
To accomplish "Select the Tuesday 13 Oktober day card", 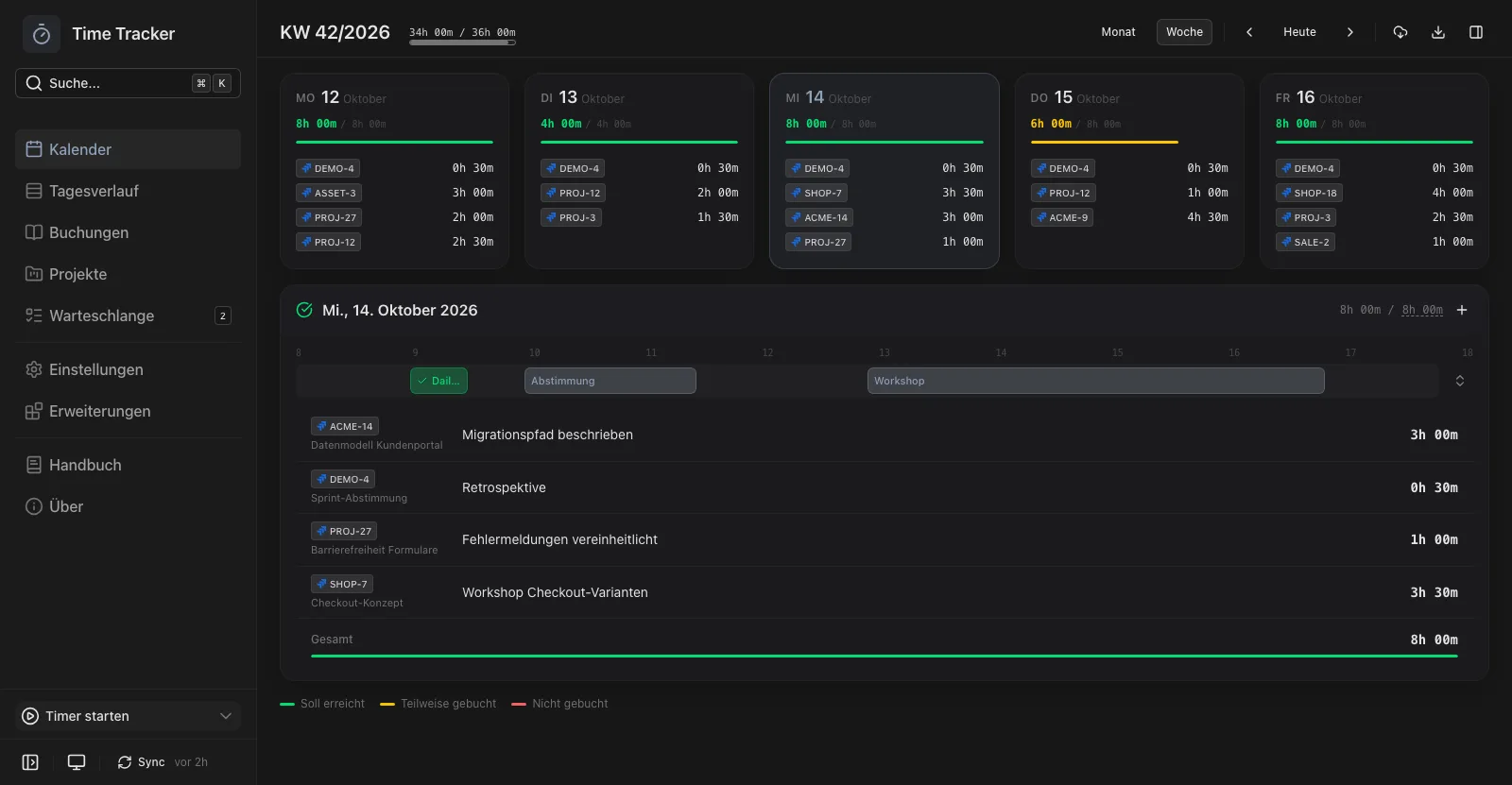I will [x=640, y=171].
